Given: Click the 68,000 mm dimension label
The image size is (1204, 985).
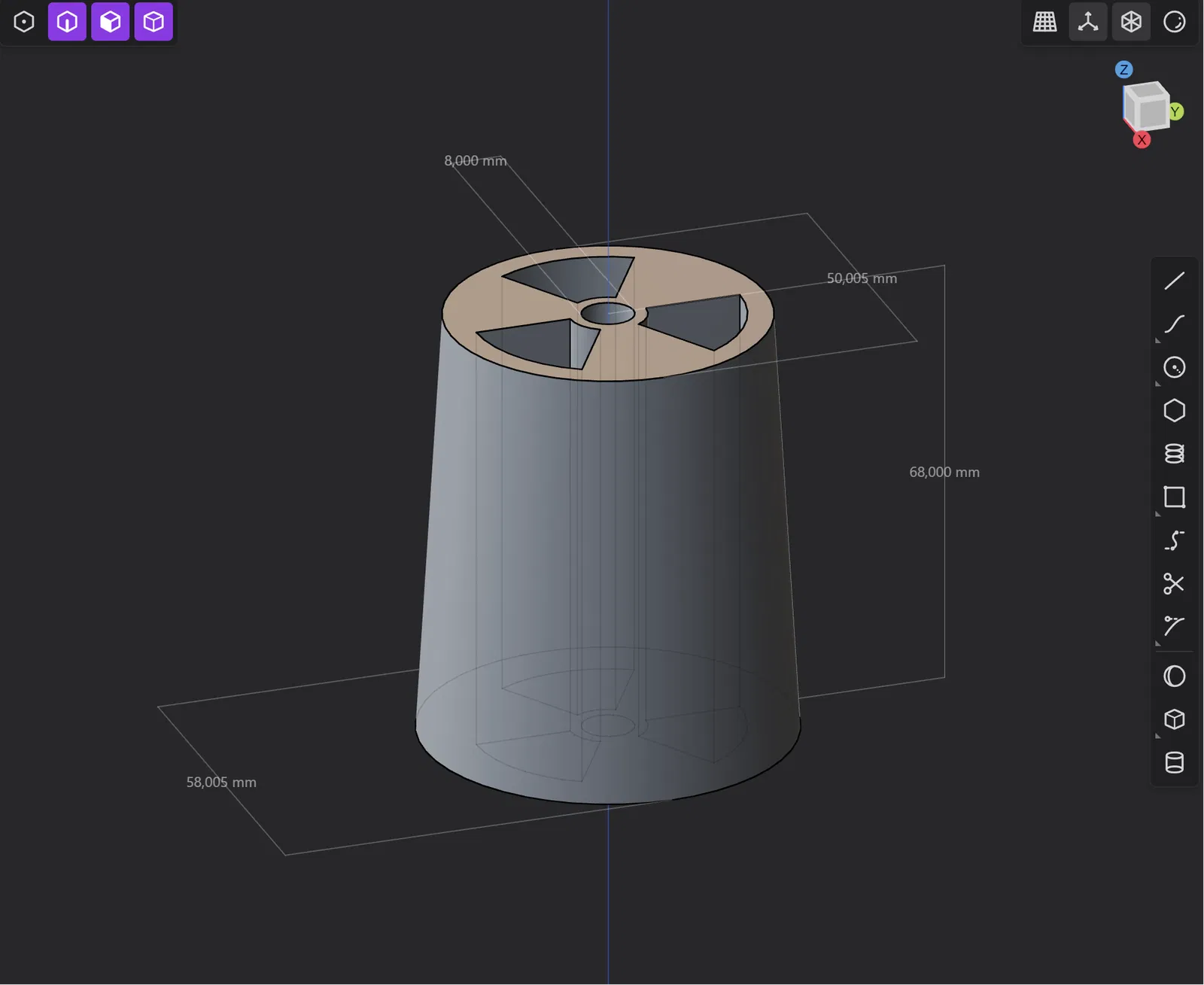Looking at the screenshot, I should 944,473.
